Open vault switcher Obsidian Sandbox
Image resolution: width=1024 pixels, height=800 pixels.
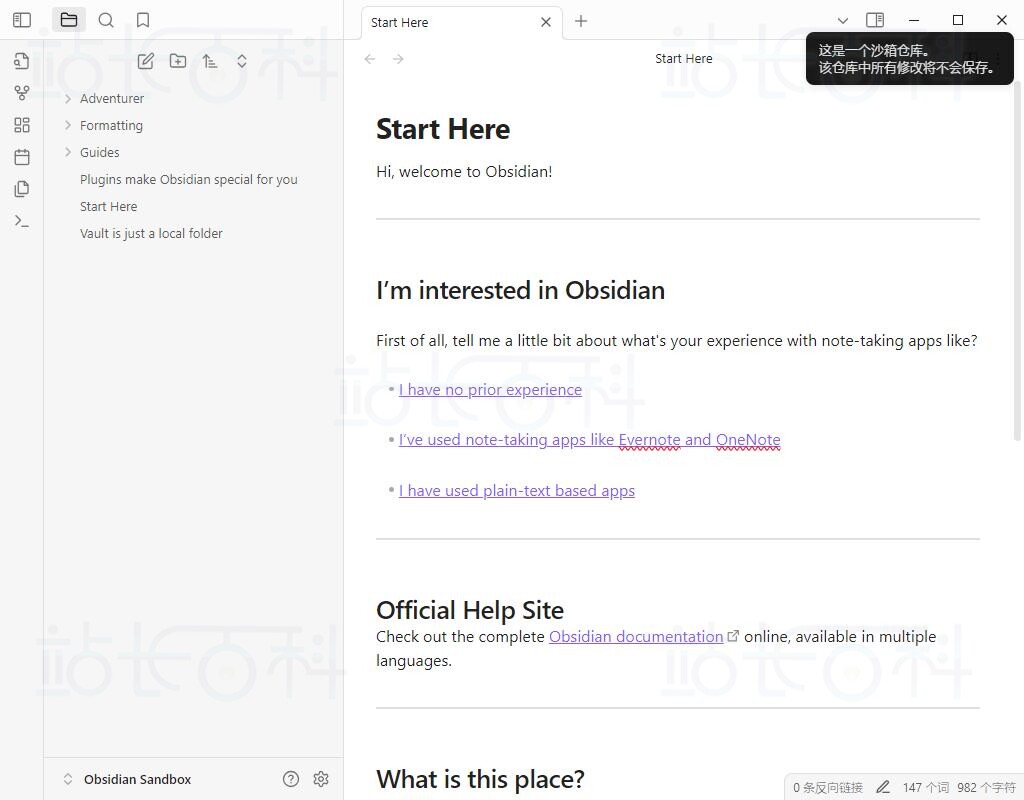[128, 779]
